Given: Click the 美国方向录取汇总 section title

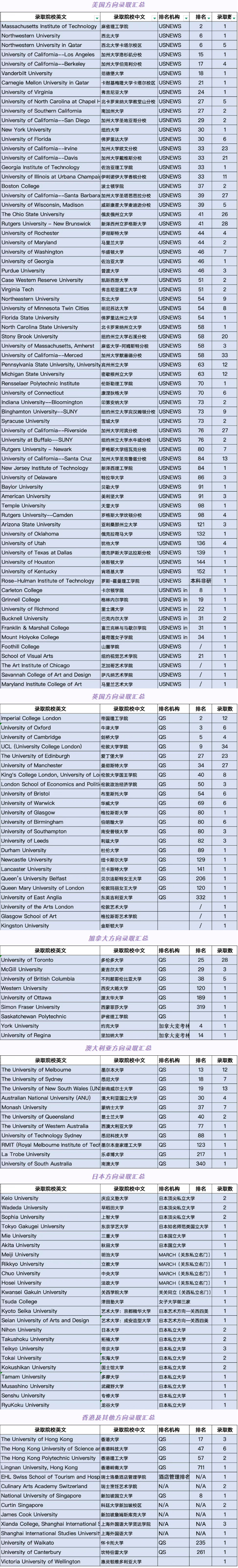Looking at the screenshot, I should pos(119,5).
